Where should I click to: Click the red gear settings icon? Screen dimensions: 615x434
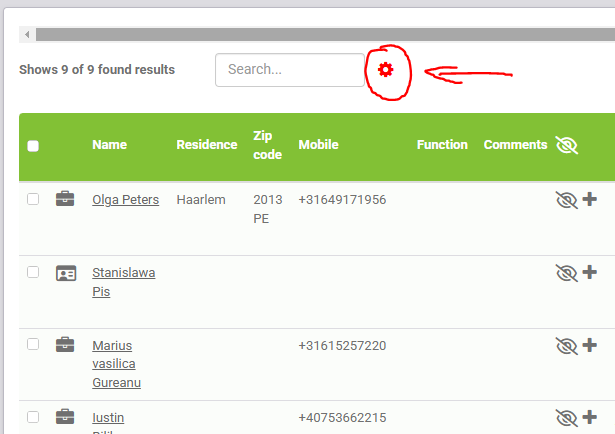click(386, 70)
